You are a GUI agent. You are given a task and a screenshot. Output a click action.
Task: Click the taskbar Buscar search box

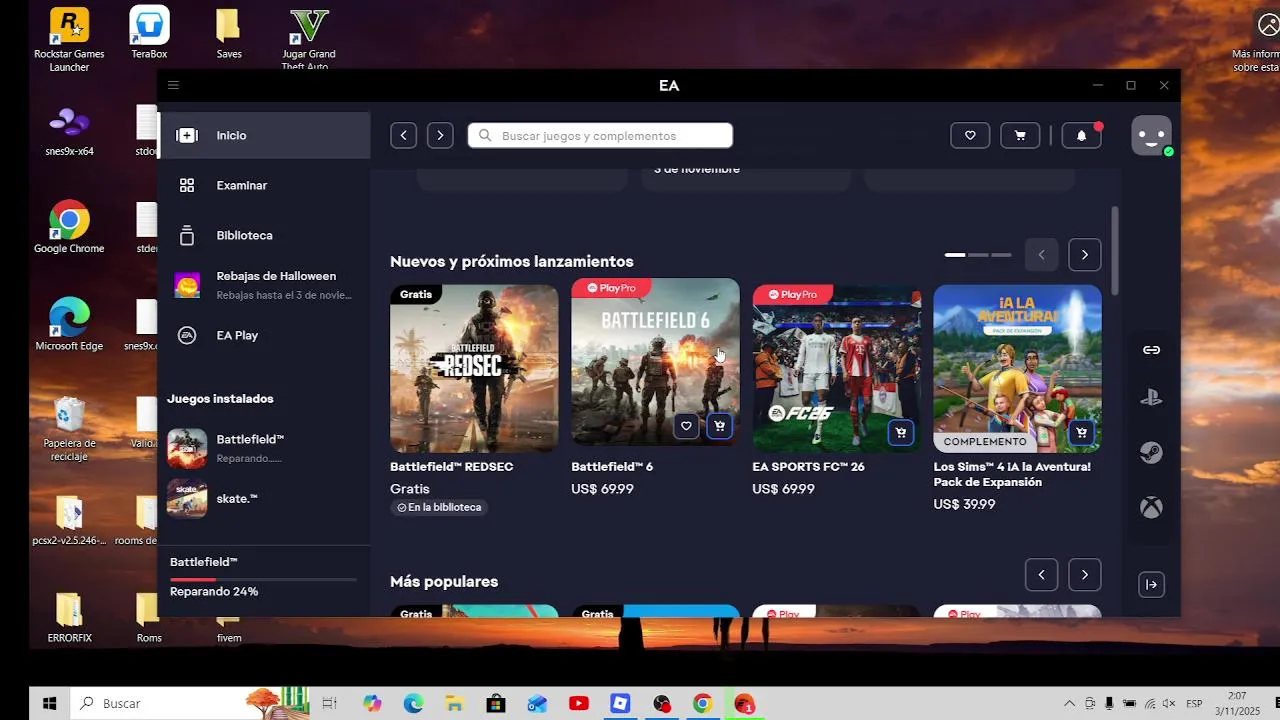190,703
